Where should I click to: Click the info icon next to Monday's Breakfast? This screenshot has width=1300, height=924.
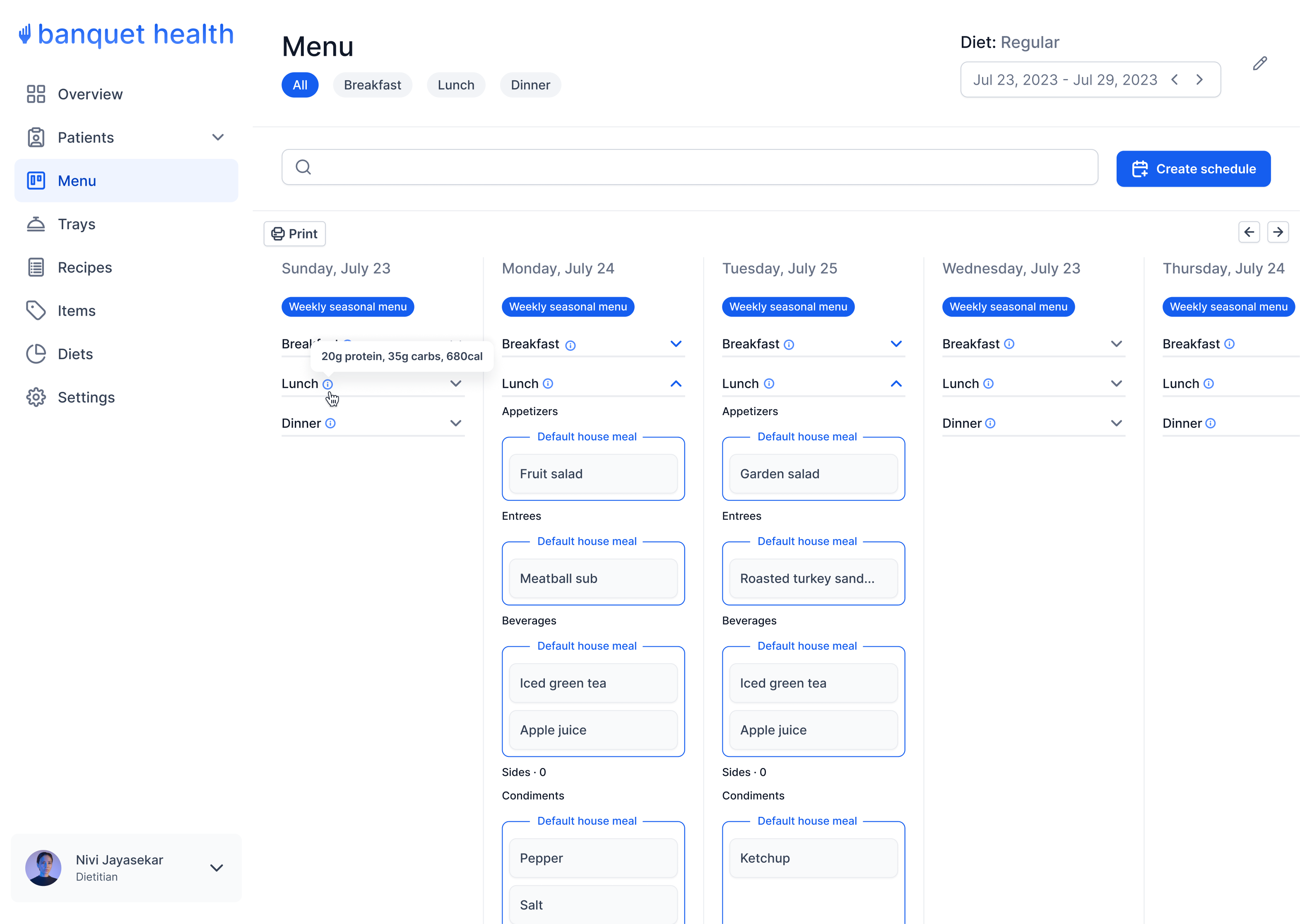coord(571,345)
